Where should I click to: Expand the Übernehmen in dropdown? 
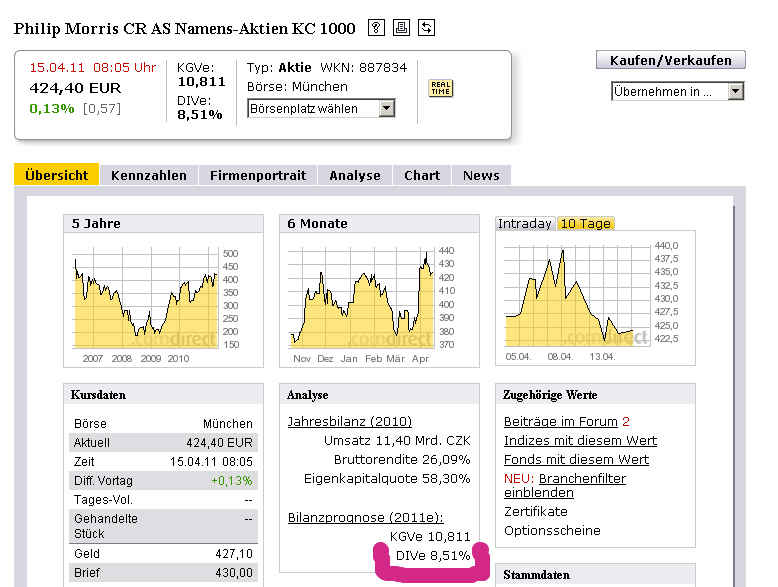click(677, 91)
